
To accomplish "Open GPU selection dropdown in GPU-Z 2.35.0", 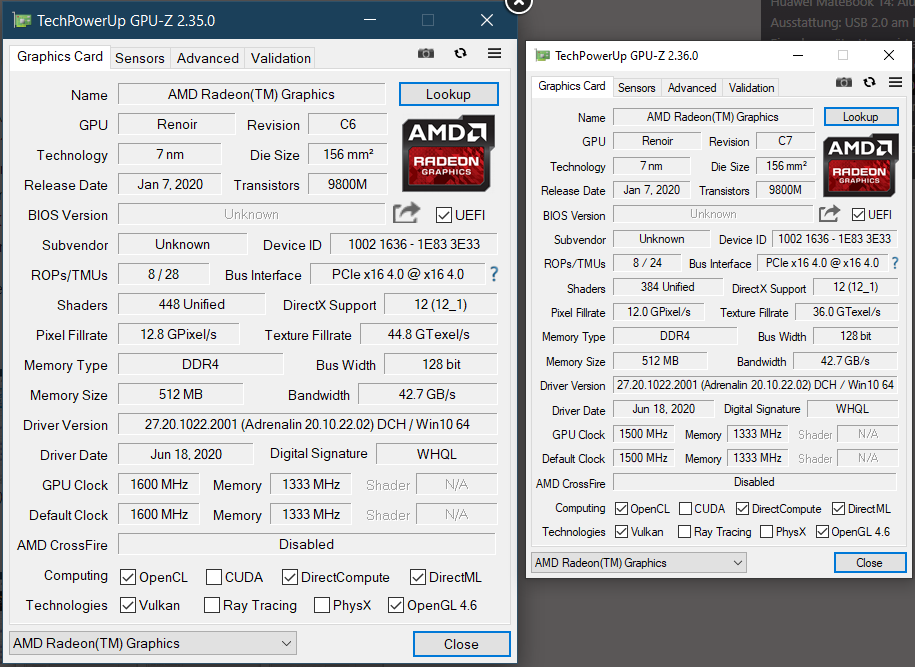I will coord(153,643).
